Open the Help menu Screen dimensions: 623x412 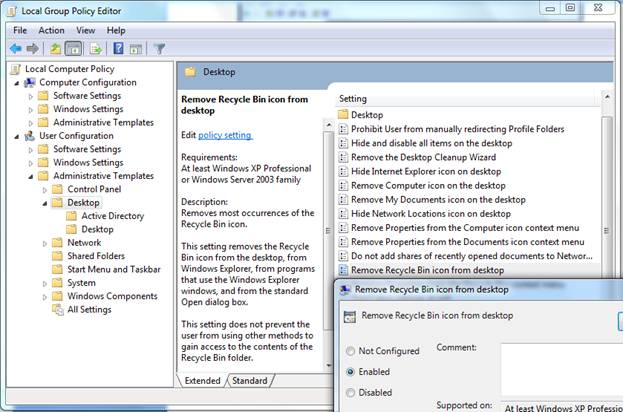tap(116, 31)
